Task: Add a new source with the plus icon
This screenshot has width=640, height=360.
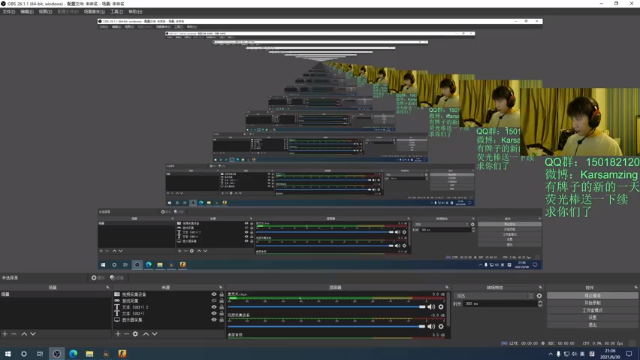Action: 118,334
